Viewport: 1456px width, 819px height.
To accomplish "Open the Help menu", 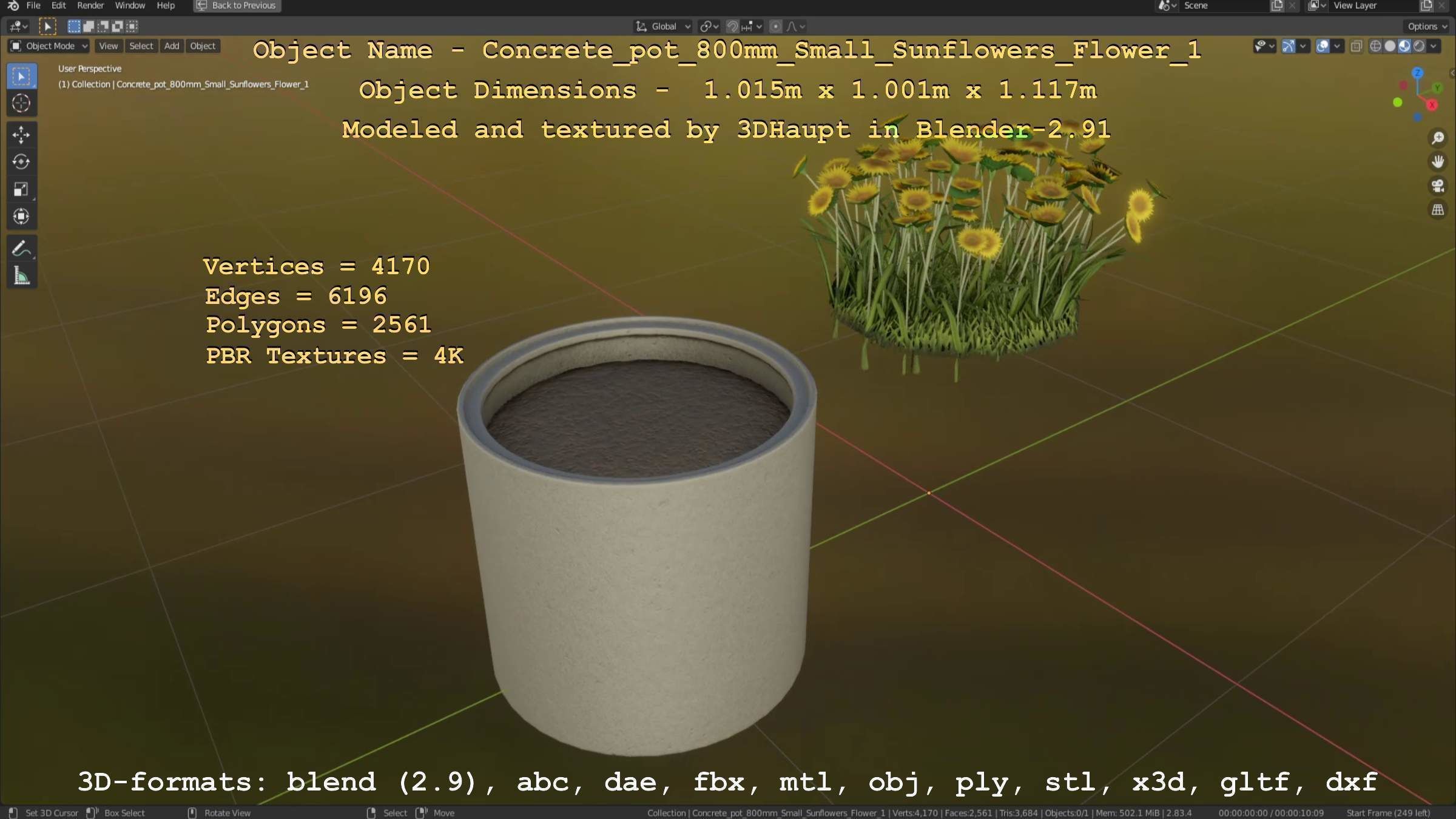I will (x=166, y=5).
